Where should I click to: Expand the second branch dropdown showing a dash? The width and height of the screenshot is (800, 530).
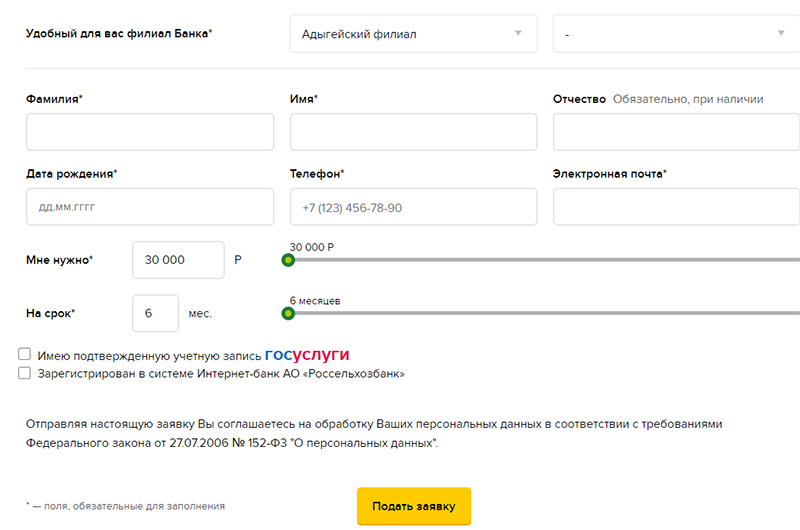(676, 34)
